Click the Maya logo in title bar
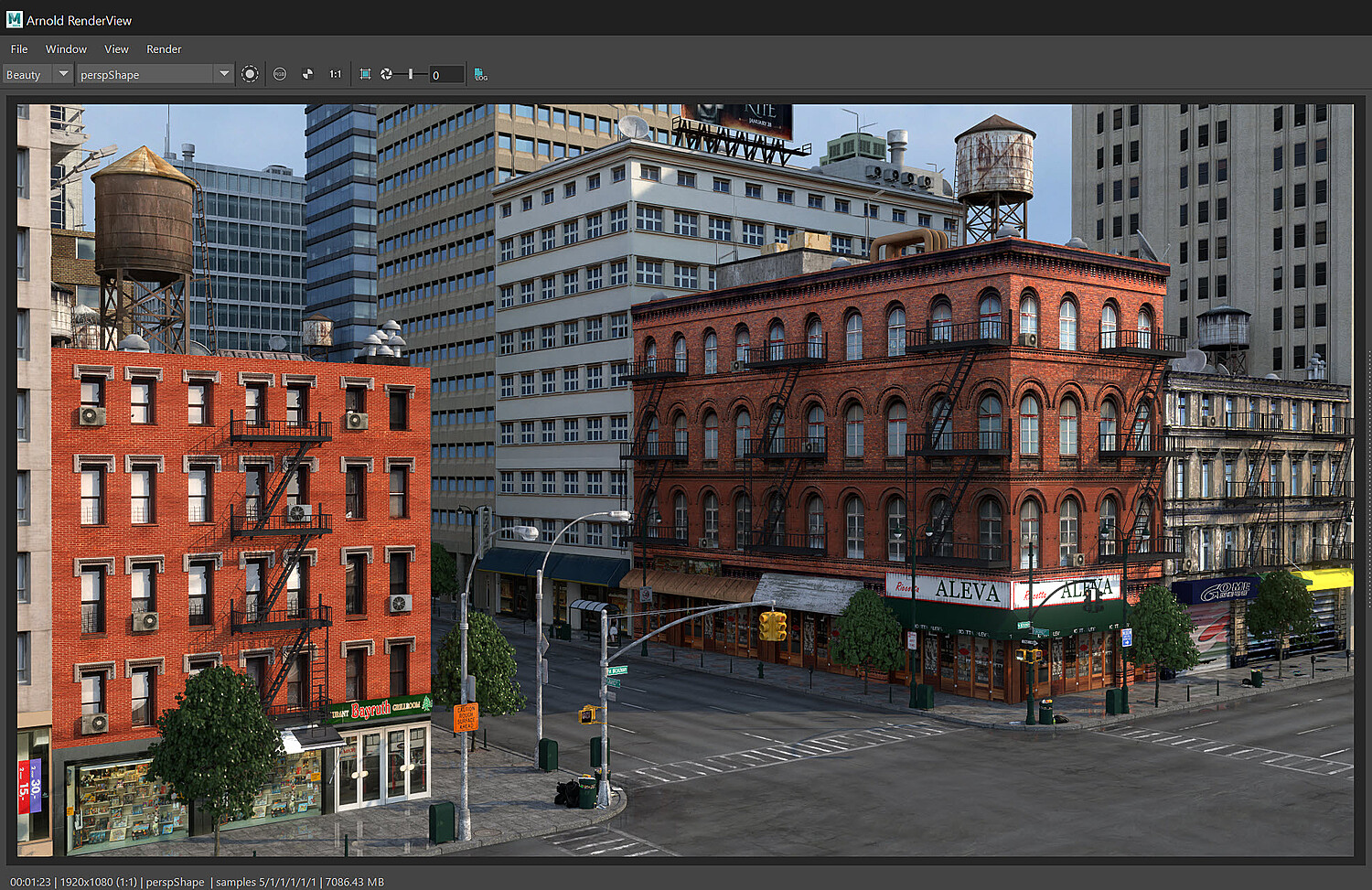The height and width of the screenshot is (890, 1372). pyautogui.click(x=14, y=19)
